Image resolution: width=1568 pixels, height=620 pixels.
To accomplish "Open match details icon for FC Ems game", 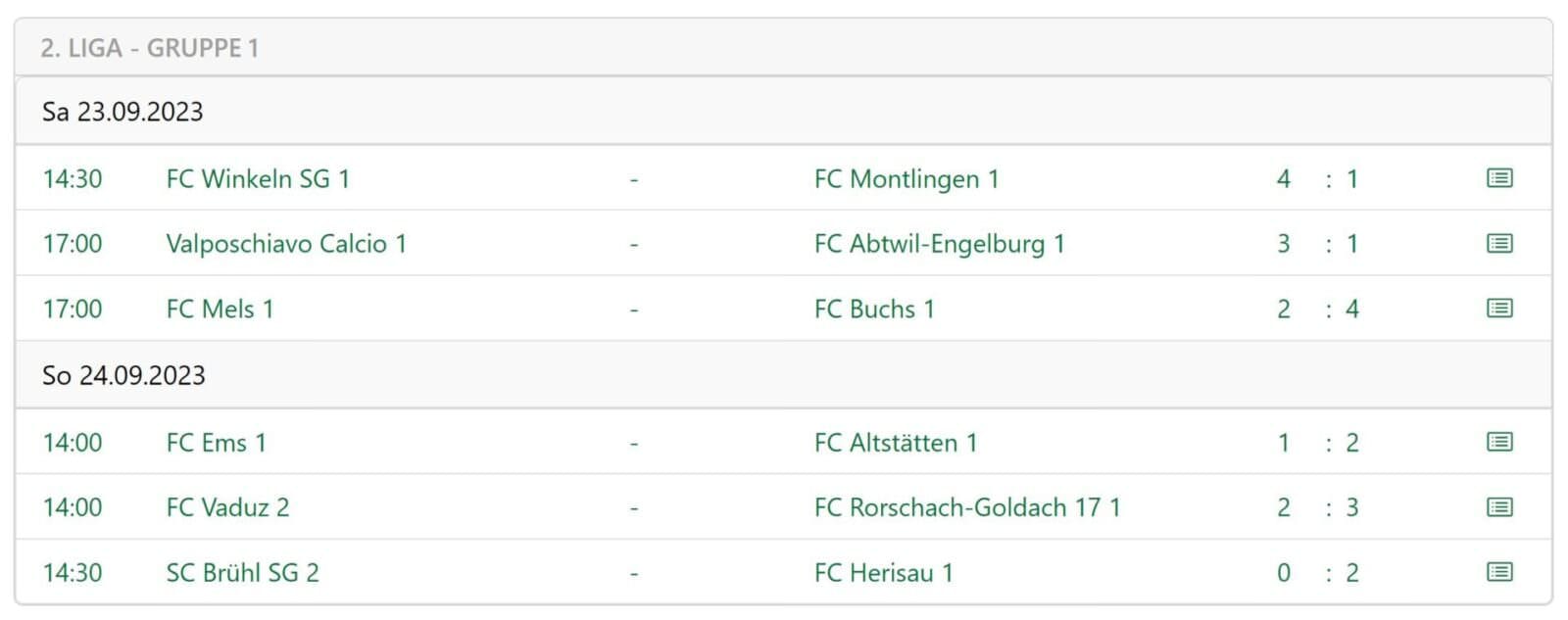I will point(1498,442).
